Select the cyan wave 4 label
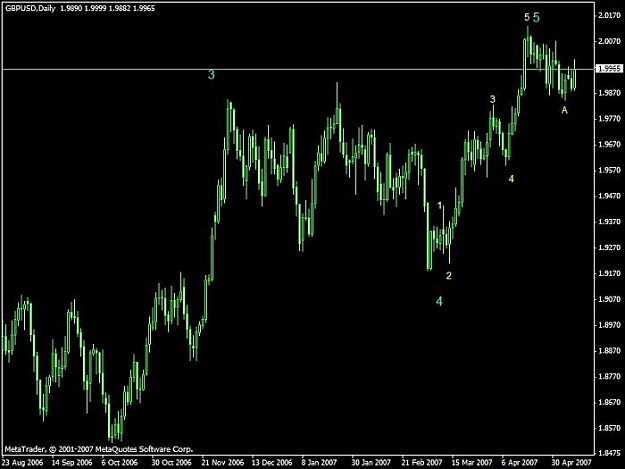625x469 pixels. (x=439, y=301)
